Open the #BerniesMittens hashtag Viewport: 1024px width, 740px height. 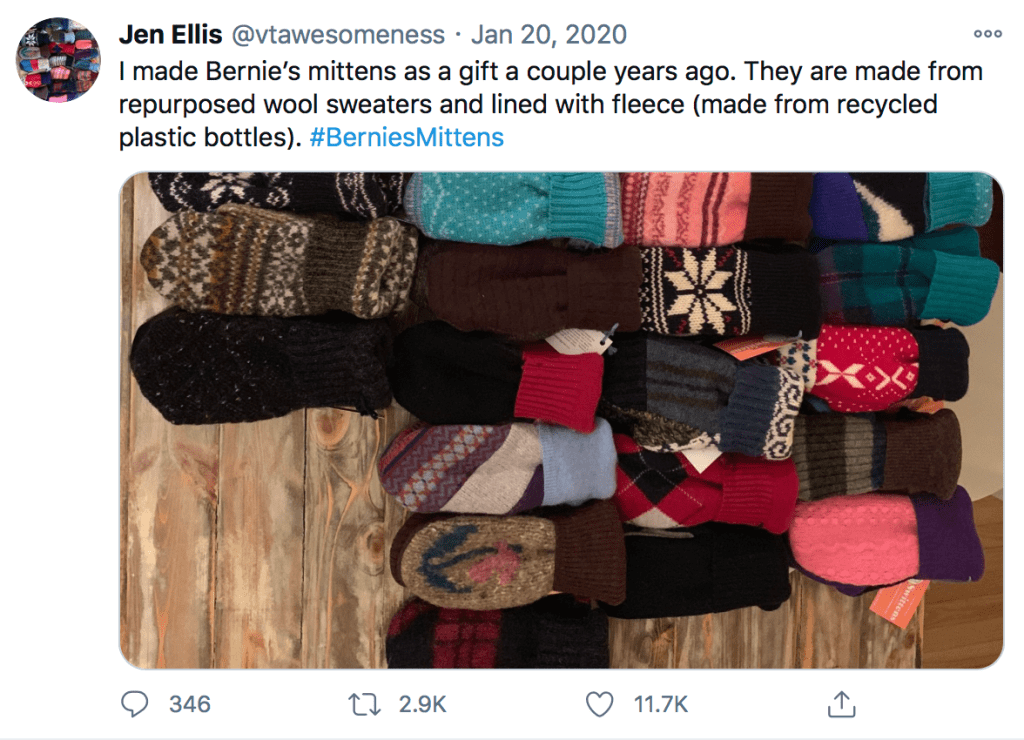point(406,138)
